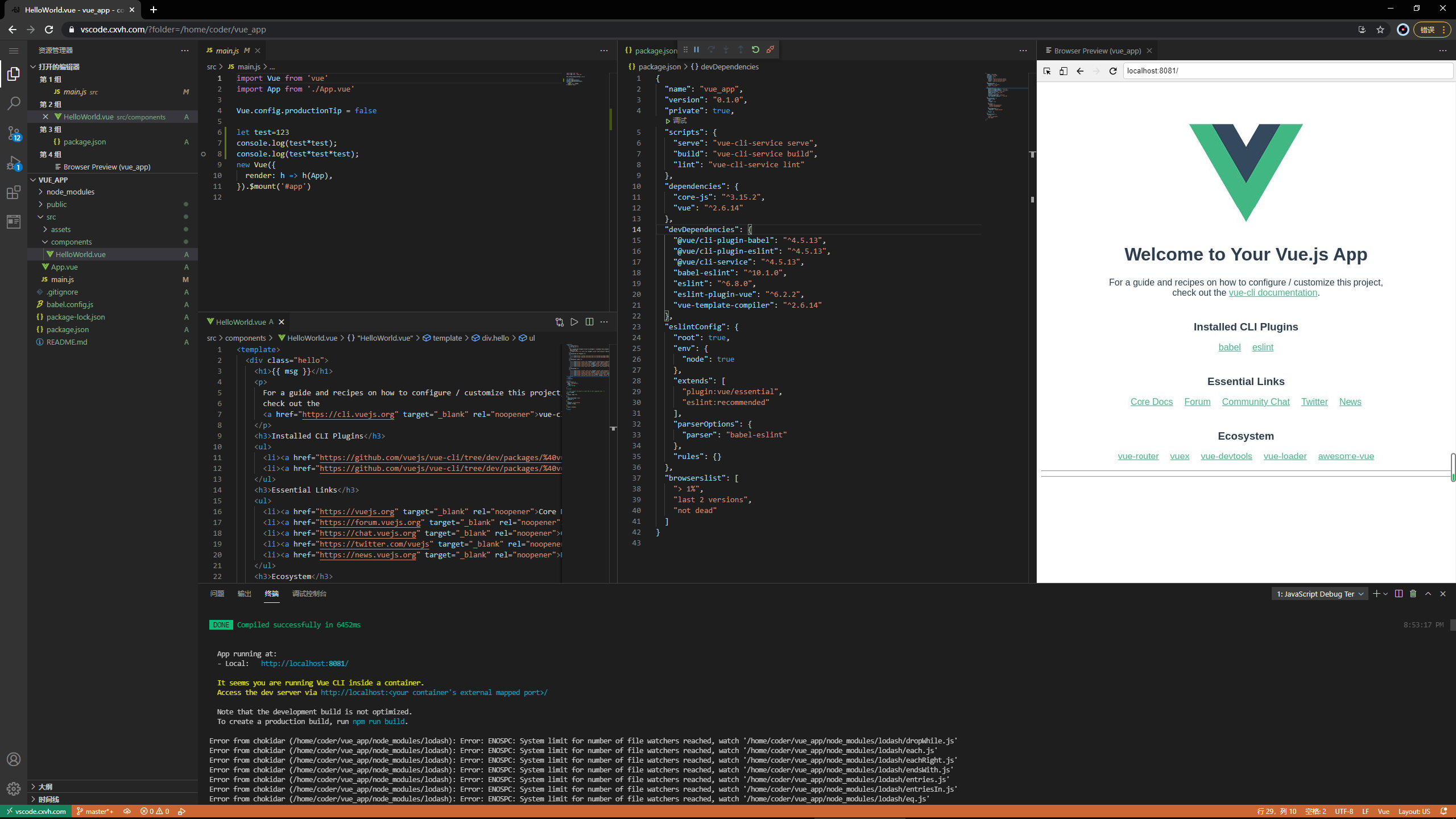The image size is (1456, 819).
Task: Open the Manage gear icon
Action: (x=14, y=789)
